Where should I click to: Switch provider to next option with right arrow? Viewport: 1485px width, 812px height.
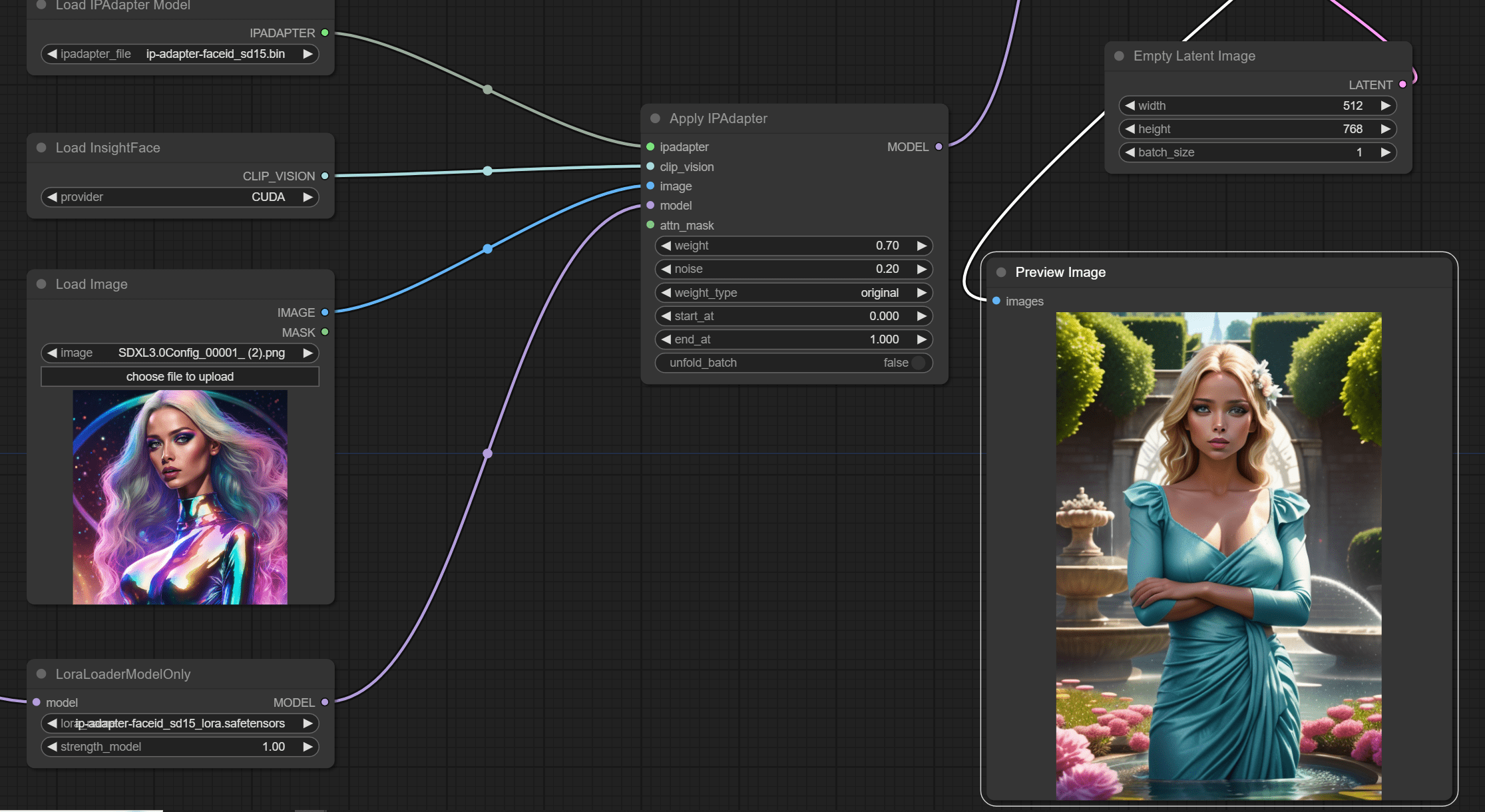(x=308, y=197)
